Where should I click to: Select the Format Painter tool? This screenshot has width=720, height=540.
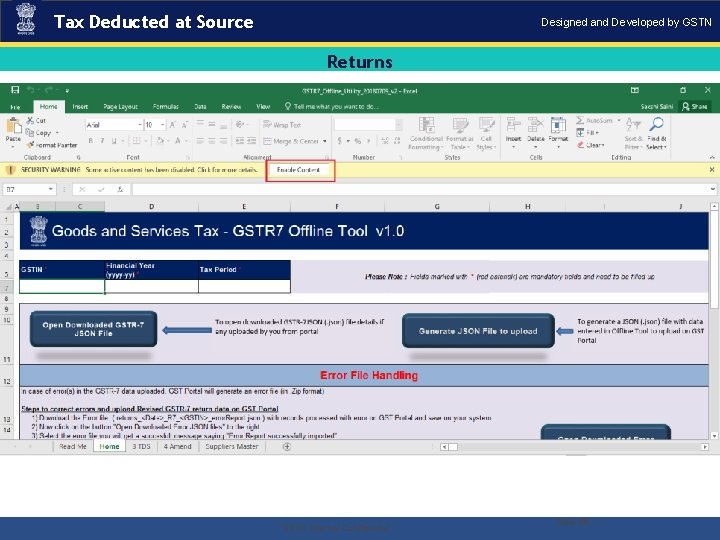(51, 145)
